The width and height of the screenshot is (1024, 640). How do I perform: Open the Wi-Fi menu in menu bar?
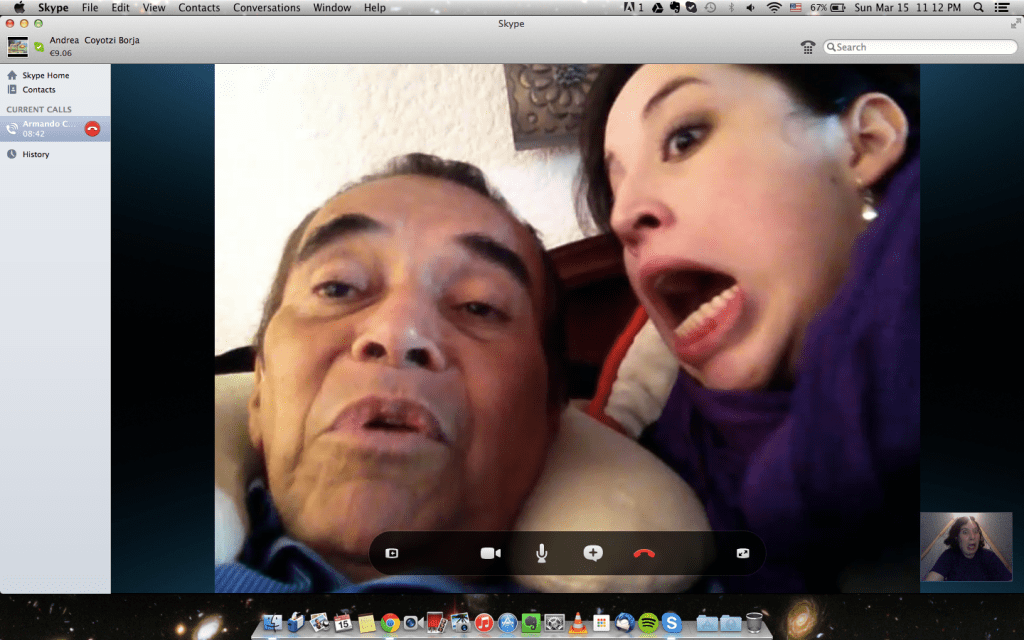(x=773, y=8)
